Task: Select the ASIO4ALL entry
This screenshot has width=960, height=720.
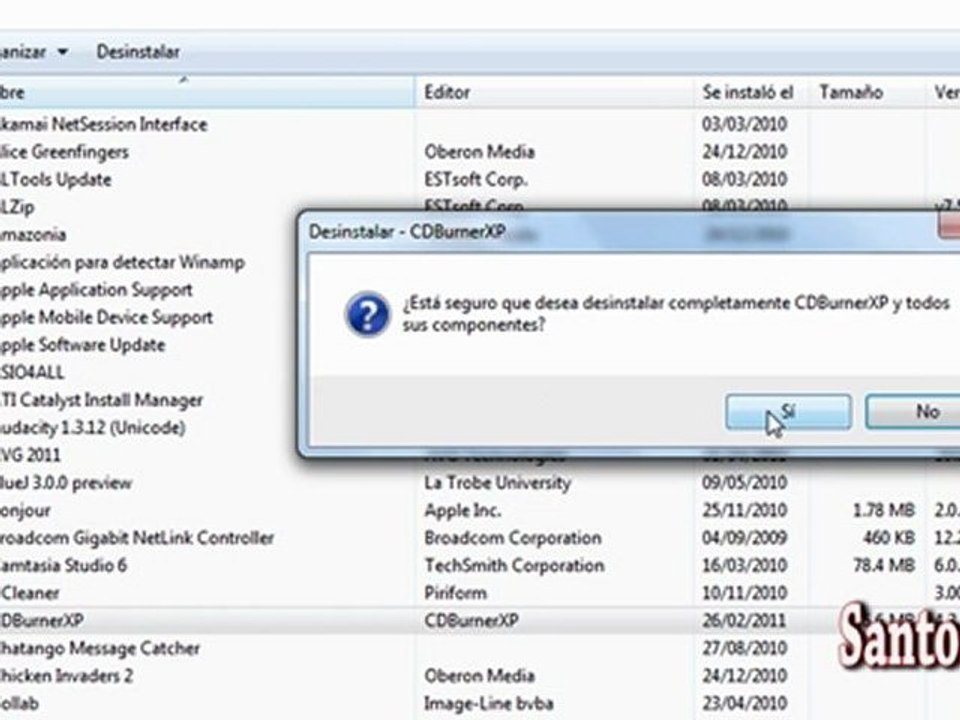Action: pos(32,372)
